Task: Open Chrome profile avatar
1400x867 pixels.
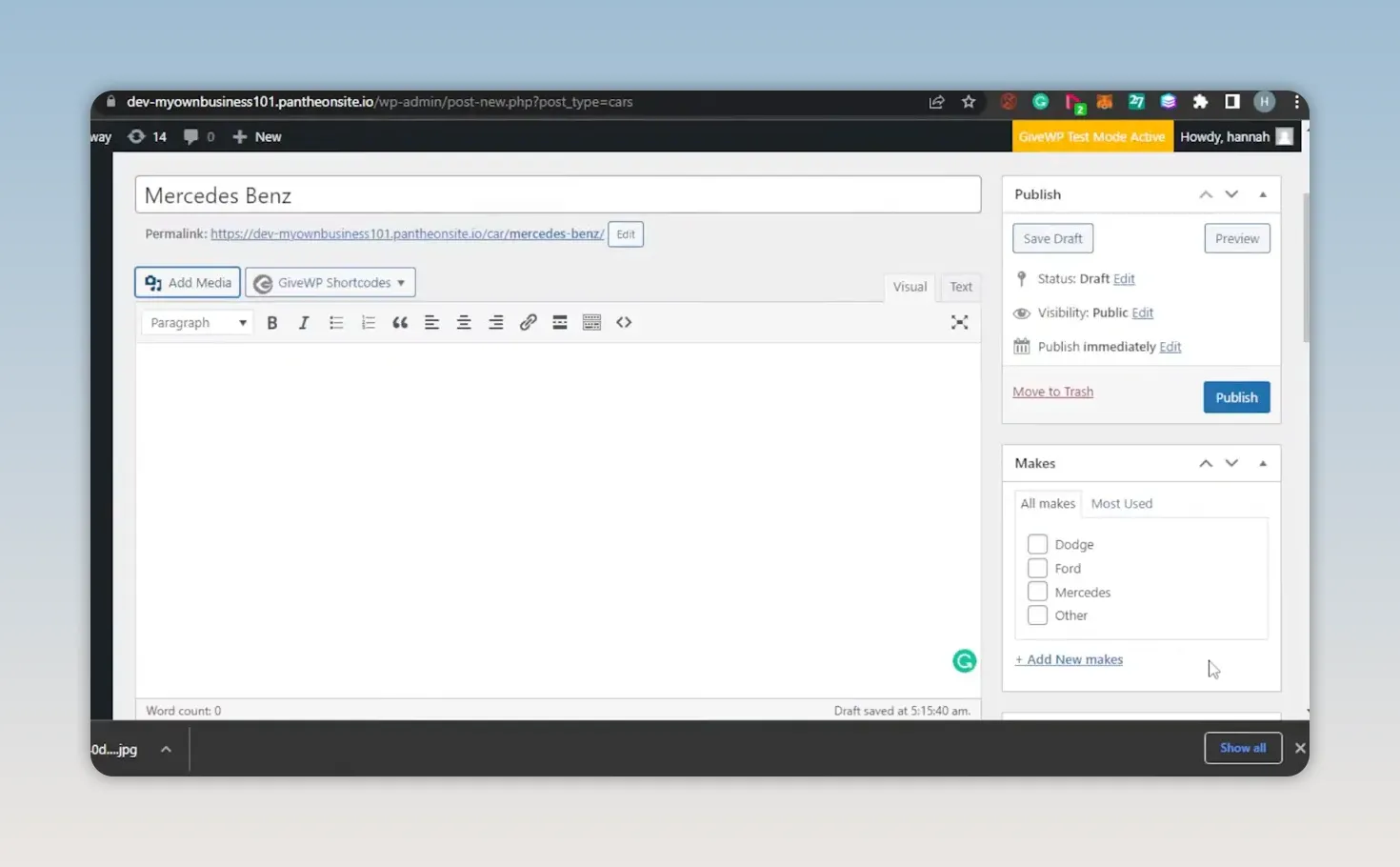Action: tap(1265, 102)
